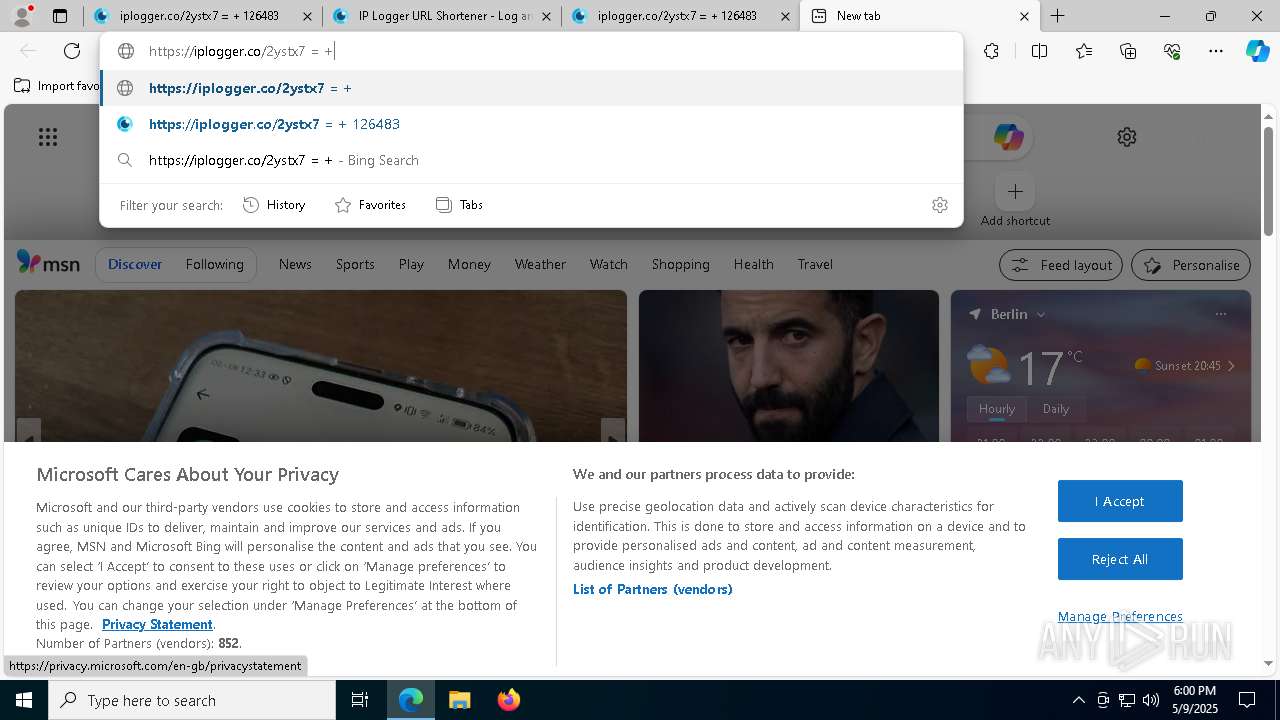The width and height of the screenshot is (1280, 720).
Task: Close the New tab tab
Action: point(1024,16)
